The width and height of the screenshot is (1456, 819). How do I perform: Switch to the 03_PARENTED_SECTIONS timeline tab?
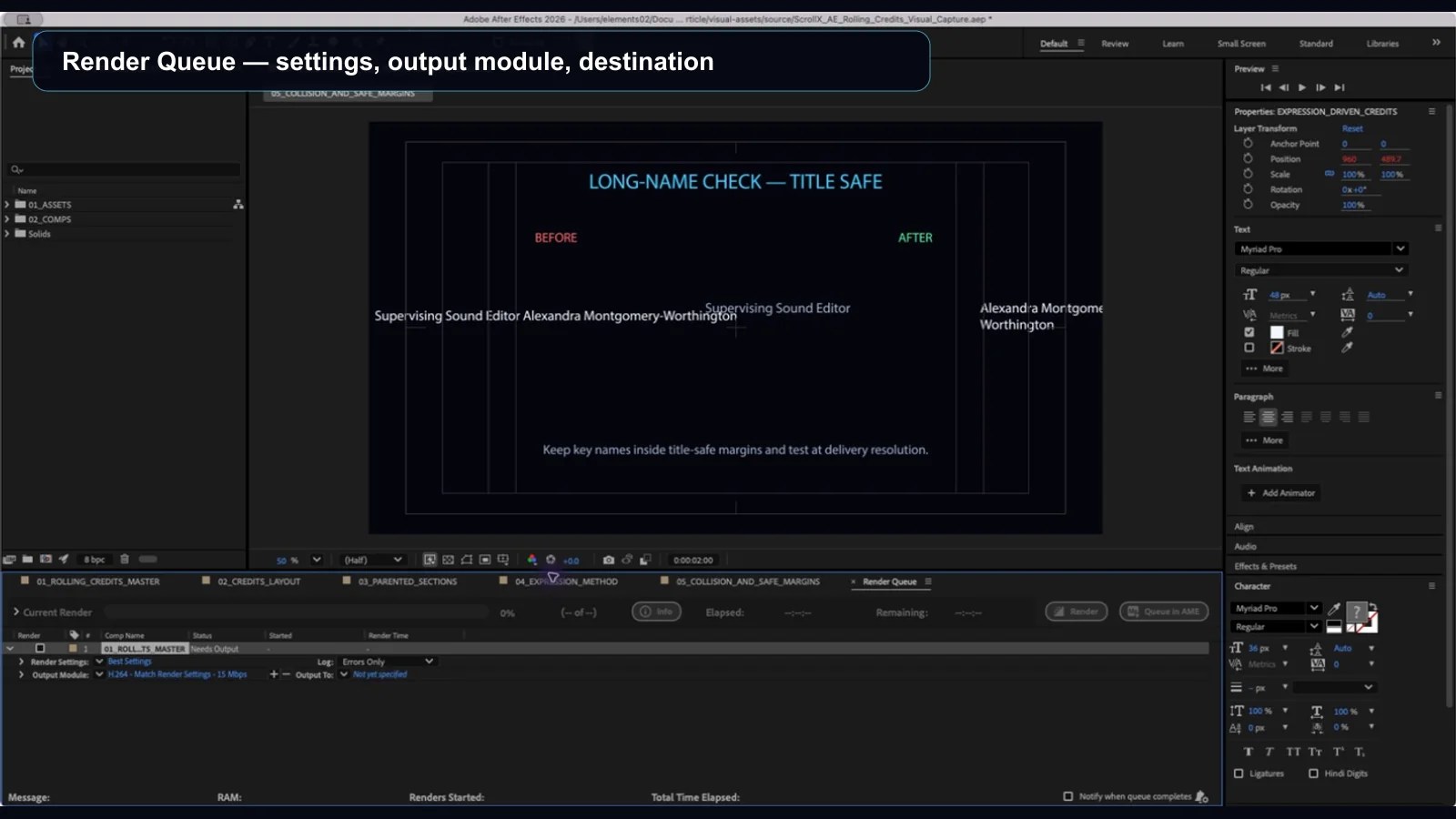point(407,581)
